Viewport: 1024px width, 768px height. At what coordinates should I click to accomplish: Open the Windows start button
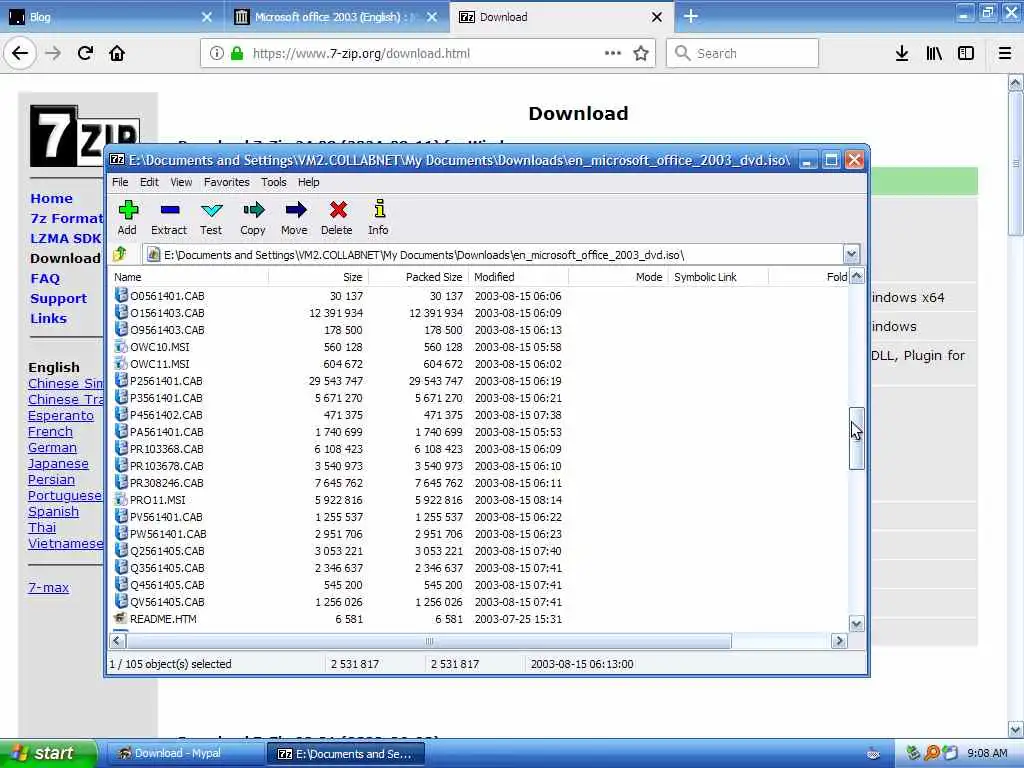click(x=48, y=754)
